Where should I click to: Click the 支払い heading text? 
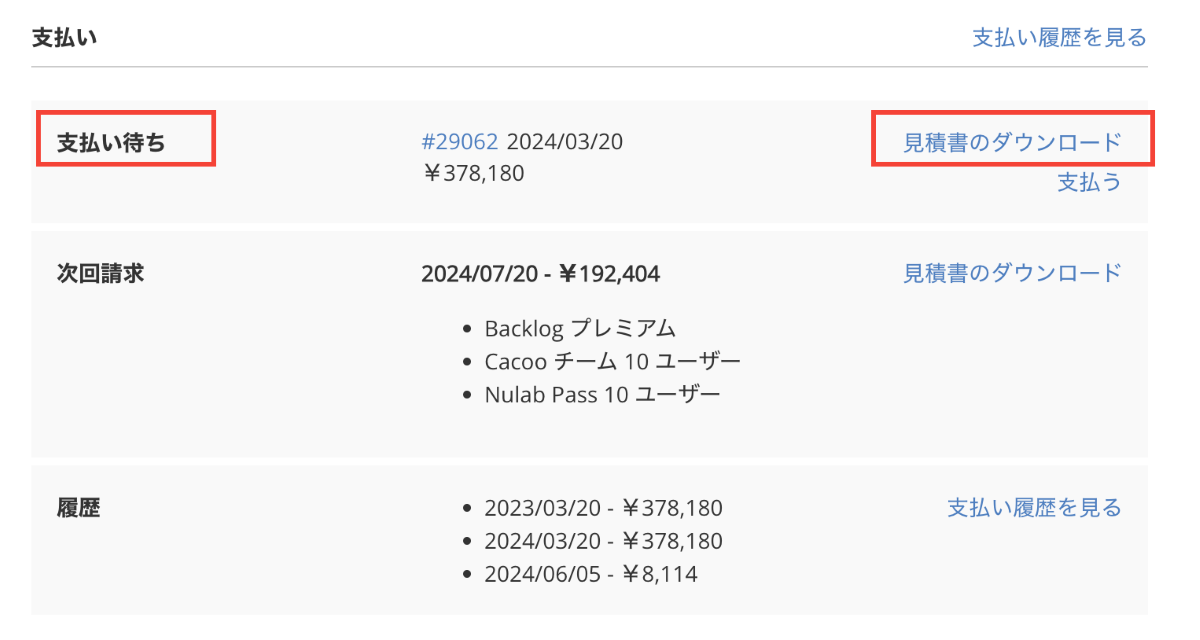coord(64,38)
